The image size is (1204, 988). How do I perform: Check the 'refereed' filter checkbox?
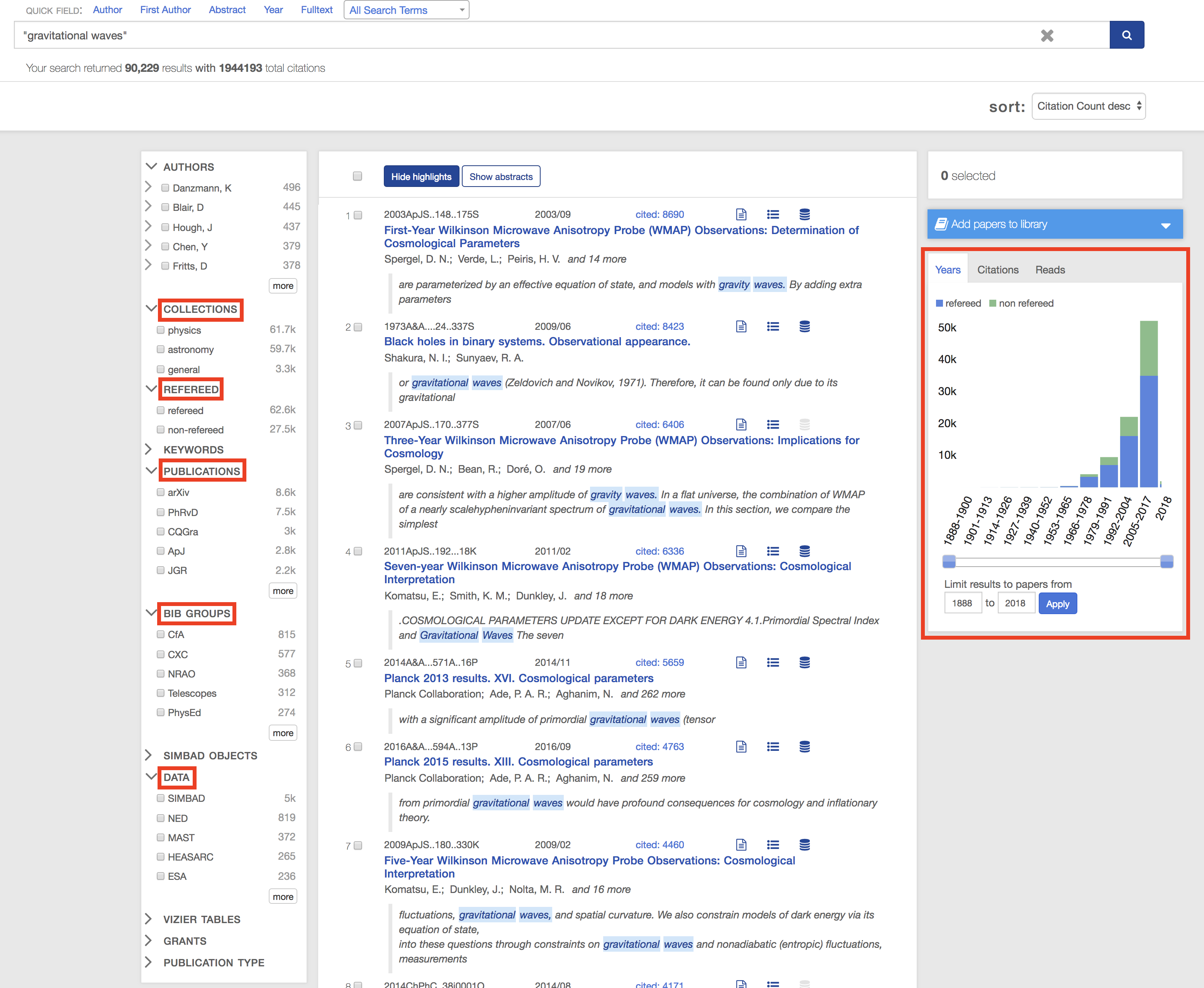tap(161, 410)
